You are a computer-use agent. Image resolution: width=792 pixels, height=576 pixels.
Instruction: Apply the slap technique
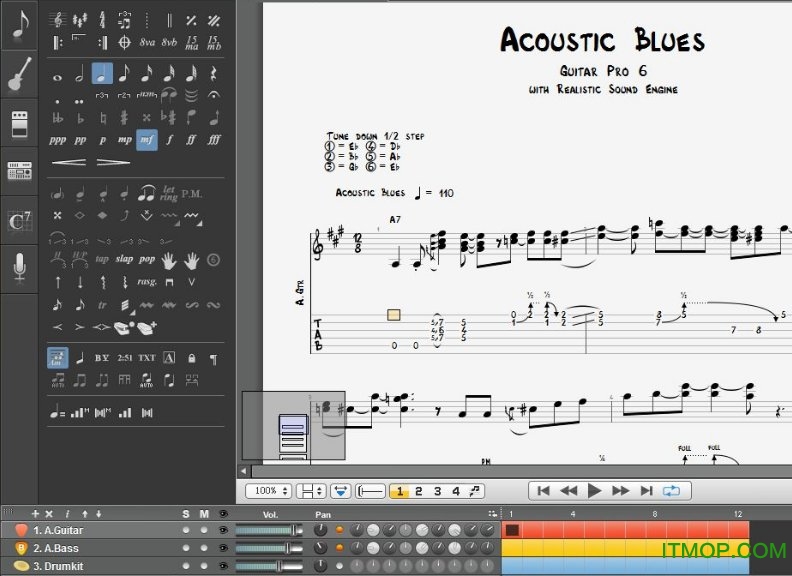124,259
